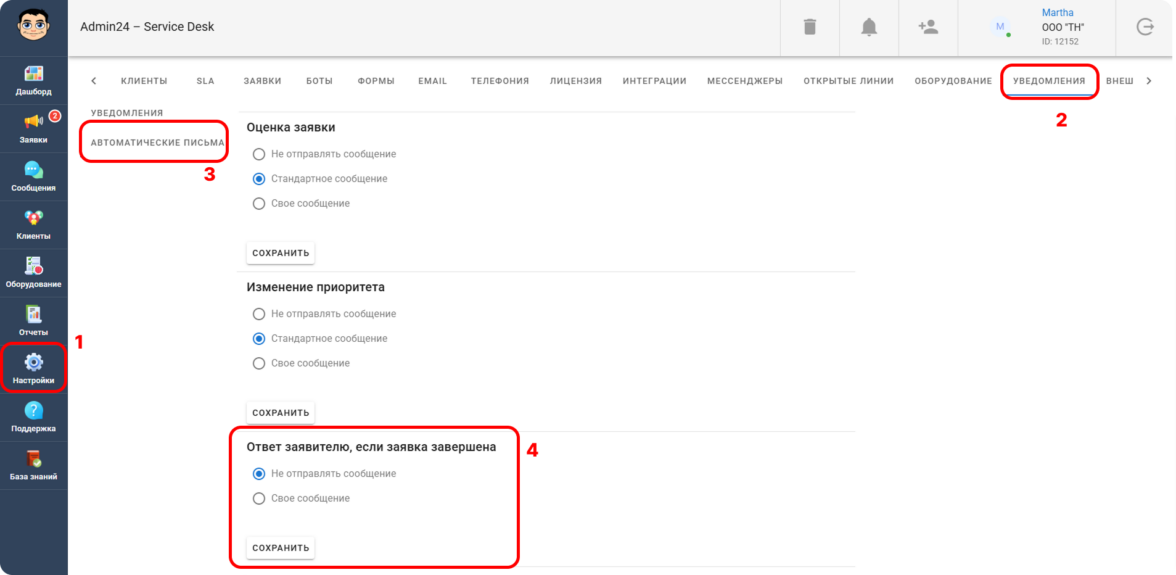Screen dimensions: 1176x575
Task: Open Заявки with the megaphone icon
Action: pos(34,130)
